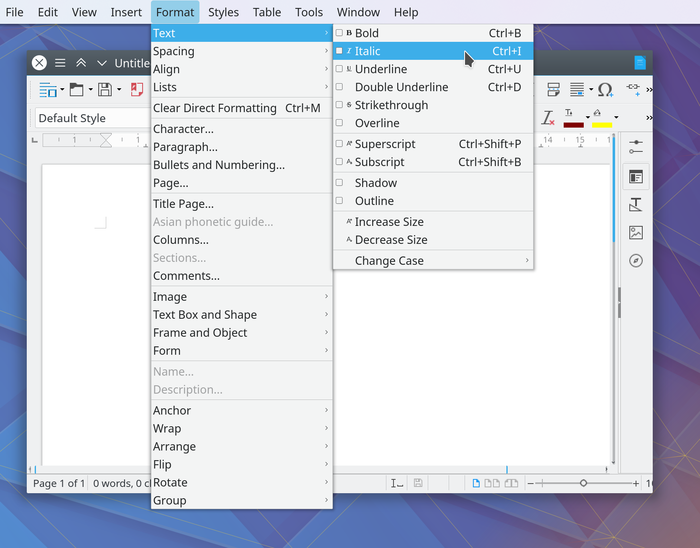Select Bullets and Numbering menu entry
Screen dimensions: 700x548
(x=218, y=165)
